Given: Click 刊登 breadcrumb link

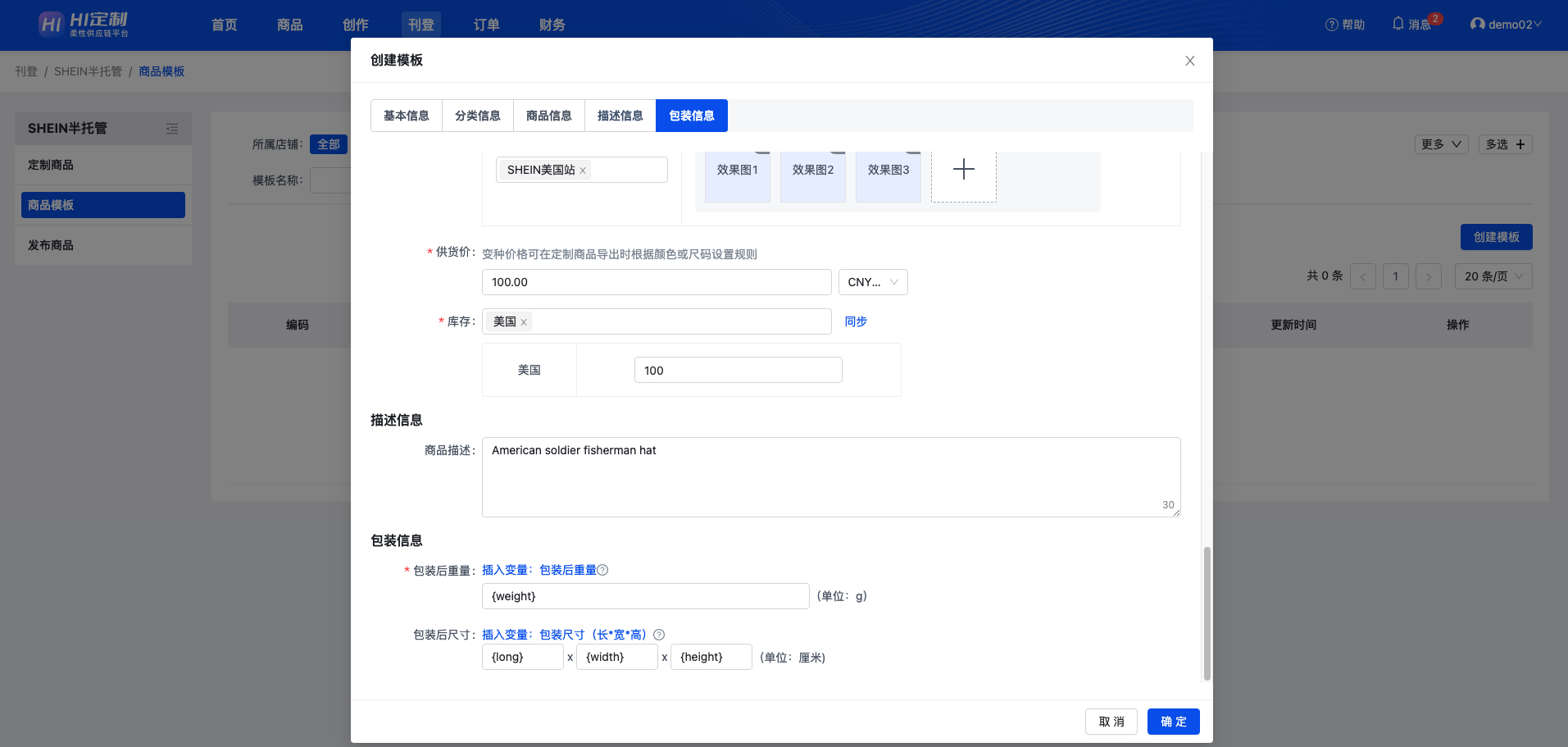Looking at the screenshot, I should point(26,71).
